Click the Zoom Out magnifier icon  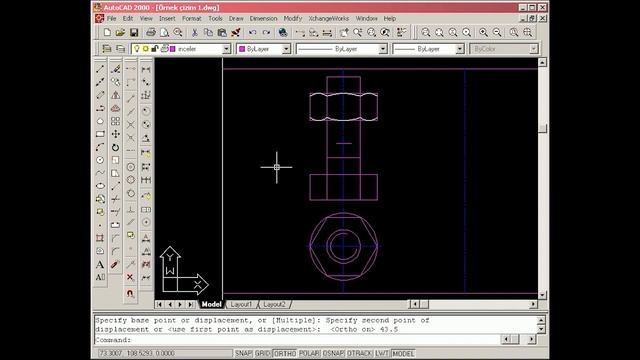[497, 32]
